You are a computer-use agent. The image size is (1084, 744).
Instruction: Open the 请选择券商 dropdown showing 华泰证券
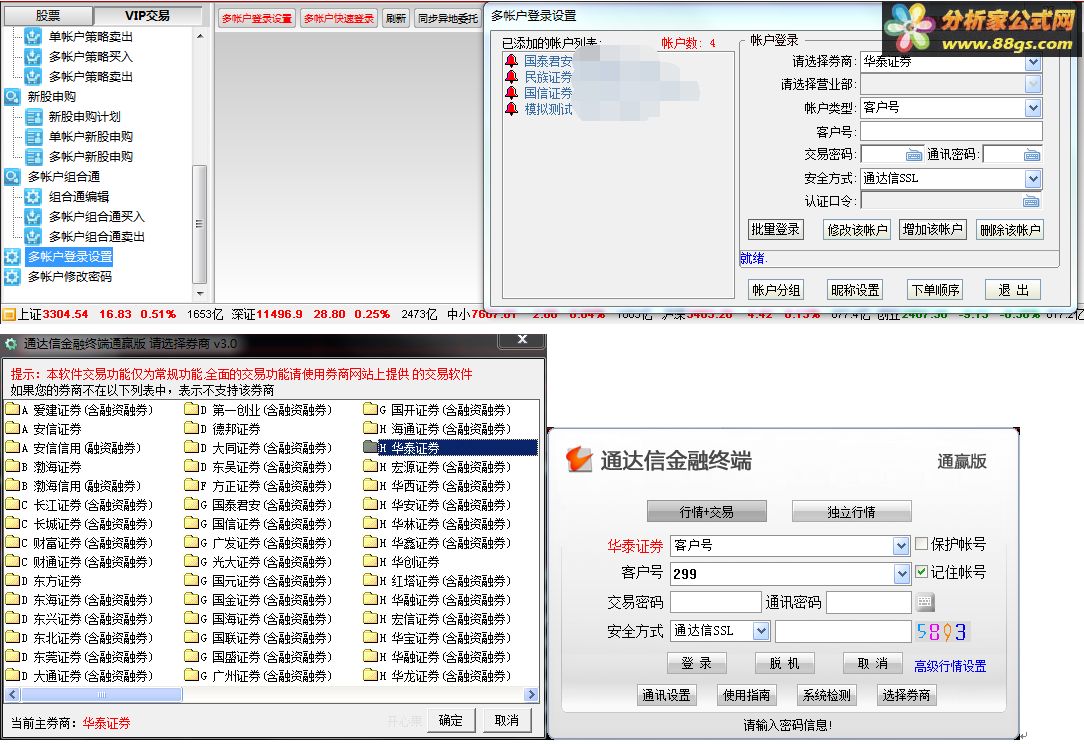pyautogui.click(x=1033, y=63)
